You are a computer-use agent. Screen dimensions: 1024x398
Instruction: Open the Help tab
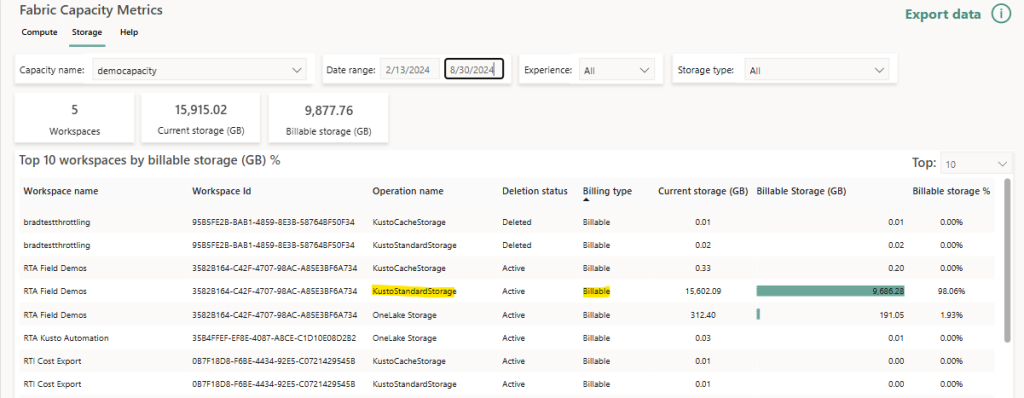click(129, 32)
